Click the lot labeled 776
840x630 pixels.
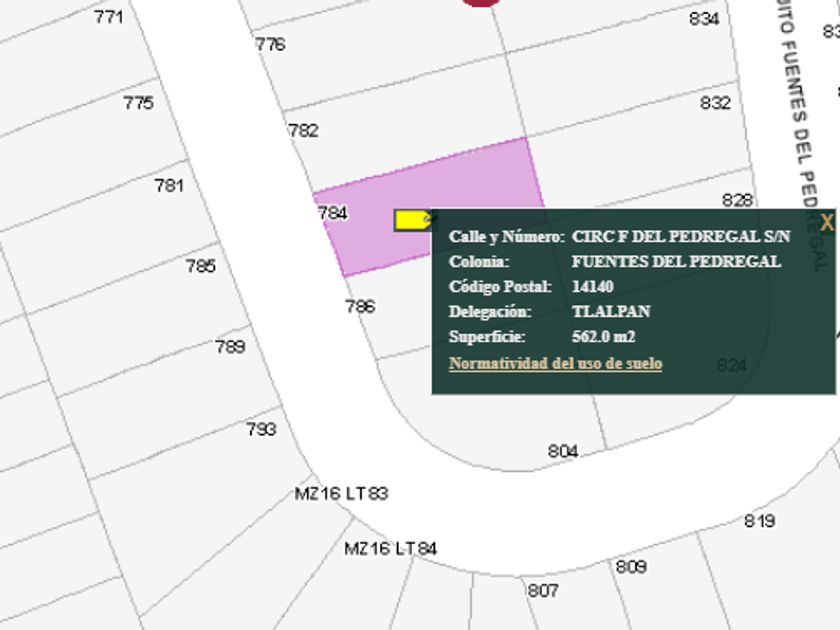[x=270, y=44]
